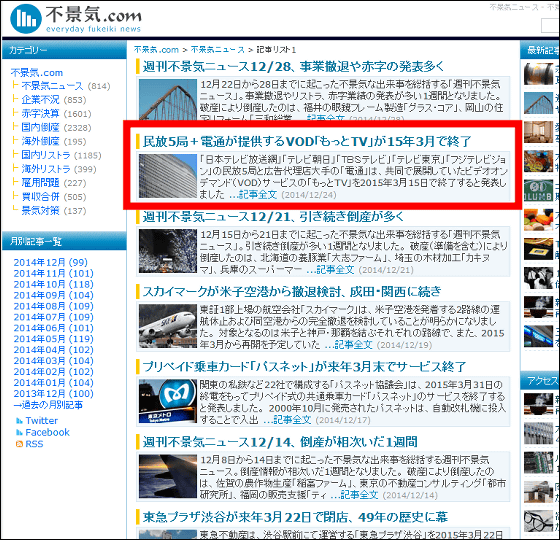Screen dimensions: 560x540
Task: Open スカイマーク 米子空港 headline
Action: click(292, 291)
